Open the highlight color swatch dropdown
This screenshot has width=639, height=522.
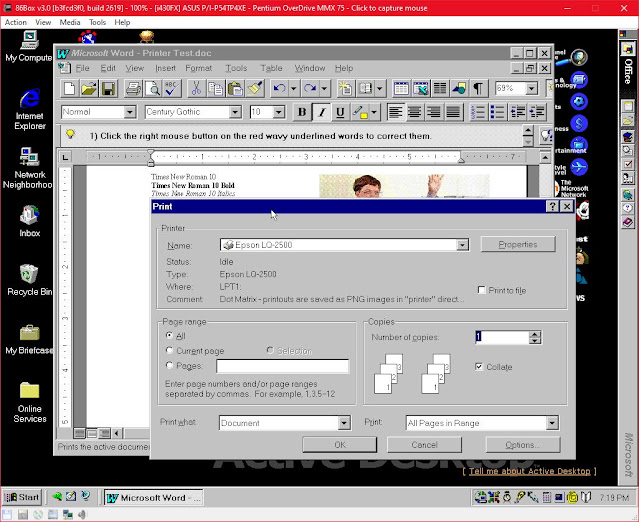(374, 112)
